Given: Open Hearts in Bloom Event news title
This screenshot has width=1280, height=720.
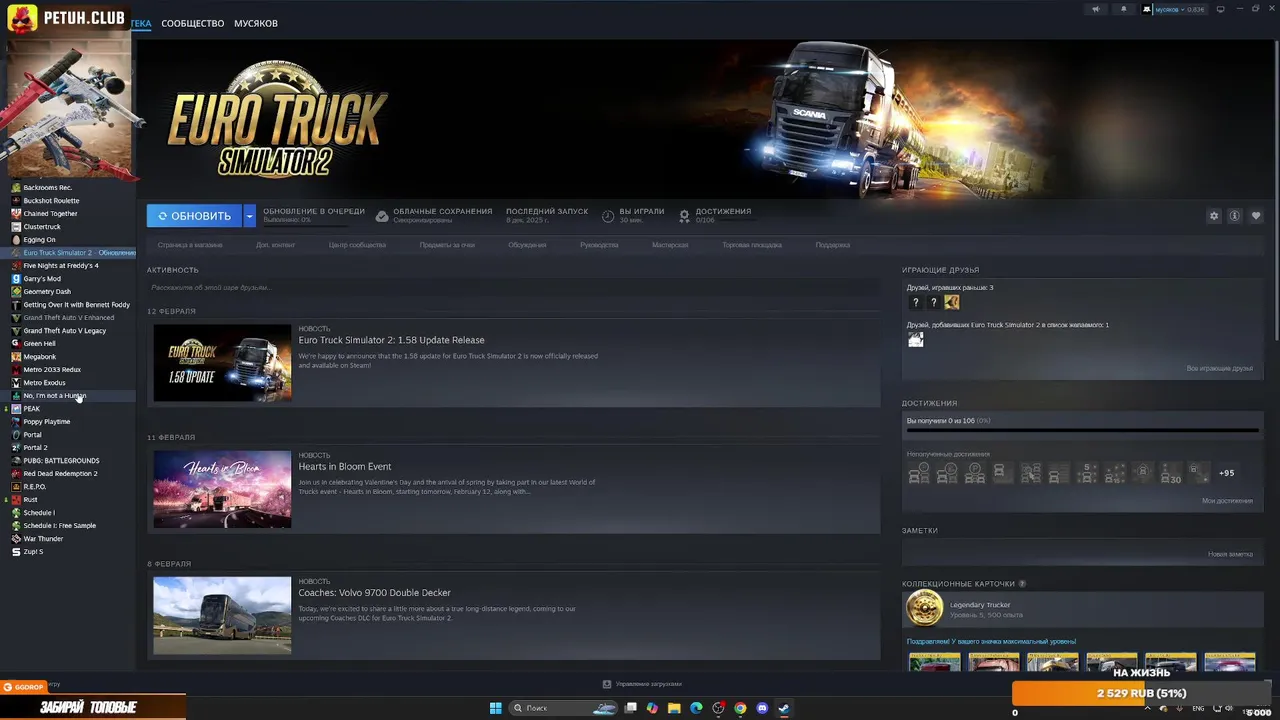Looking at the screenshot, I should click(345, 466).
